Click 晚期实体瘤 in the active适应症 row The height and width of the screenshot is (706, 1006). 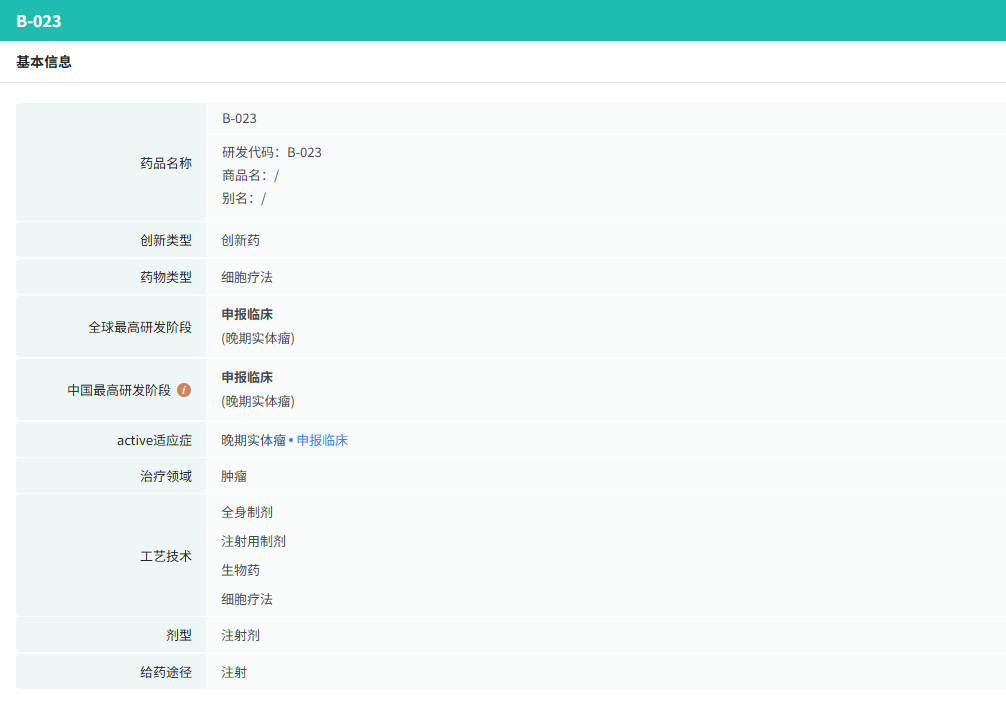point(253,440)
